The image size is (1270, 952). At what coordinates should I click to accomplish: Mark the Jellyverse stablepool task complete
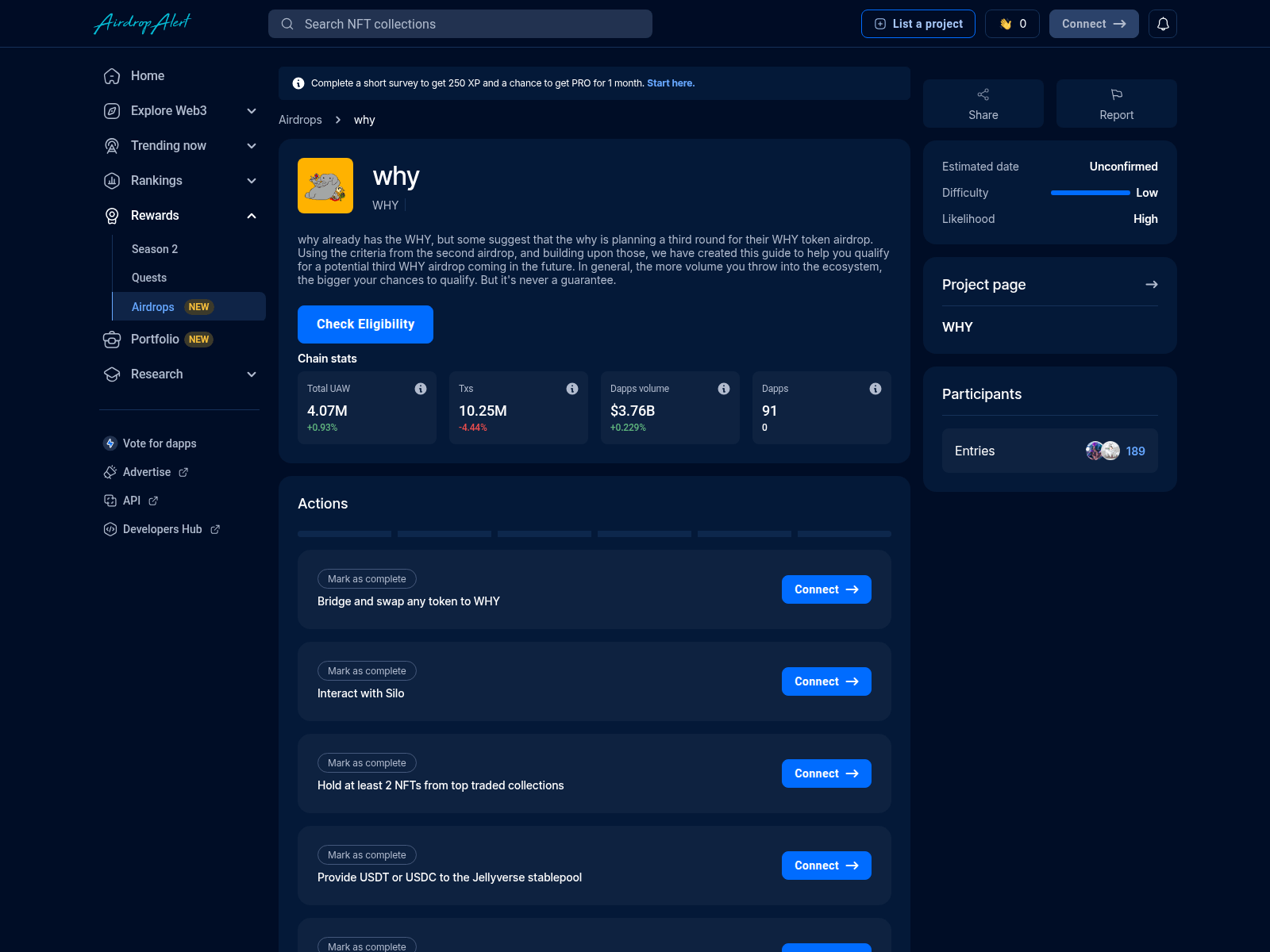(x=366, y=854)
